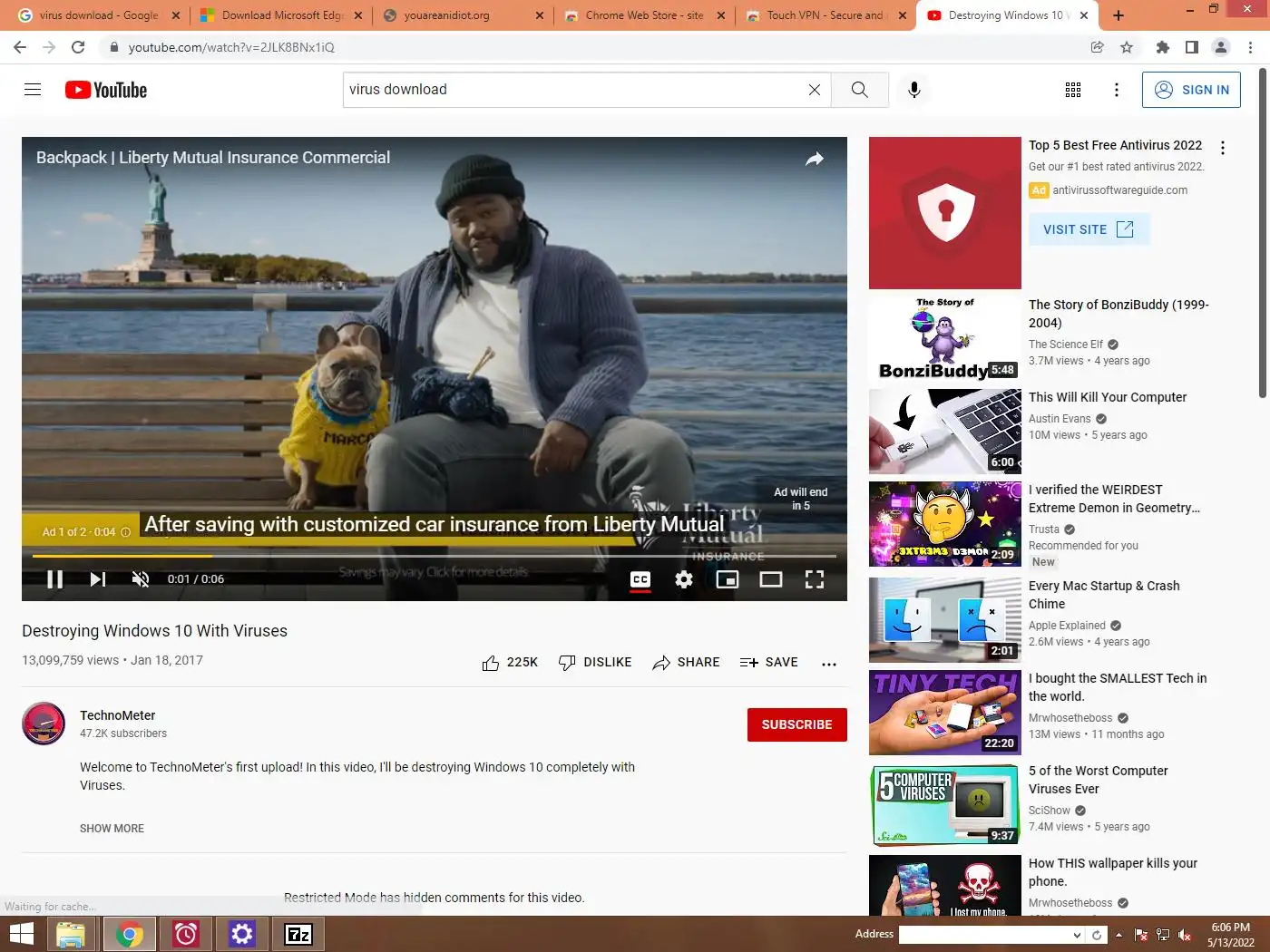The image size is (1270, 952).
Task: Reload the current page
Action: pos(78,47)
